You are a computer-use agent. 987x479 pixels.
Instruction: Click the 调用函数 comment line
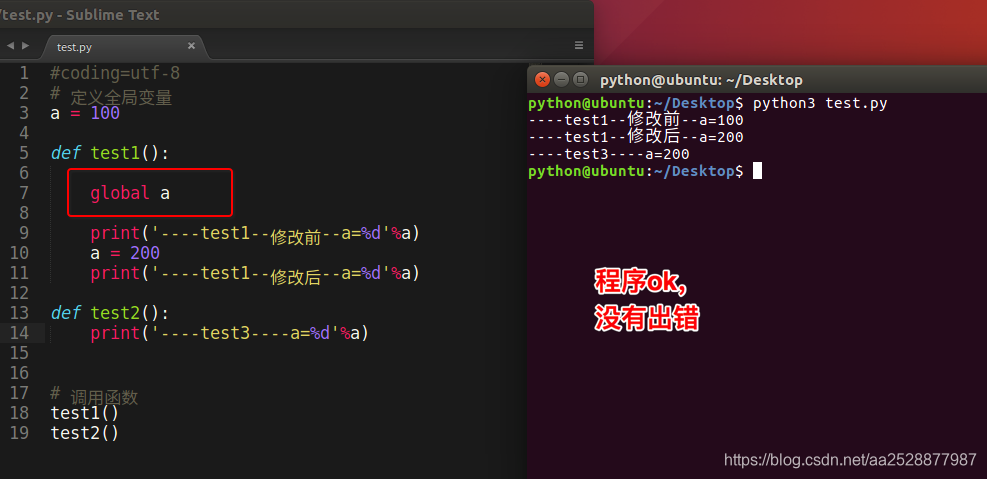[94, 395]
